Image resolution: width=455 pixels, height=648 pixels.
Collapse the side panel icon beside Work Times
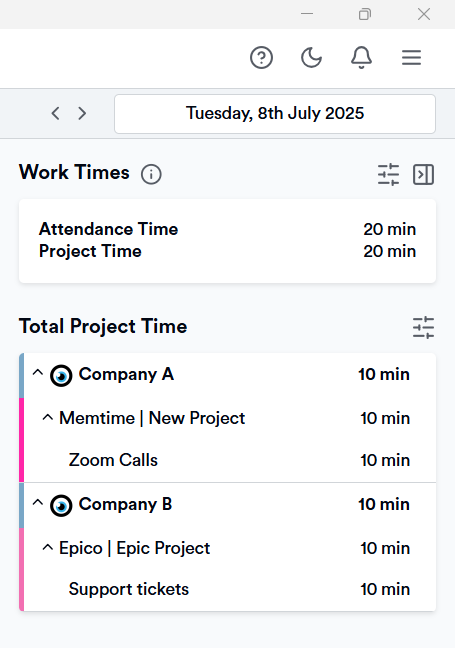pyautogui.click(x=424, y=174)
